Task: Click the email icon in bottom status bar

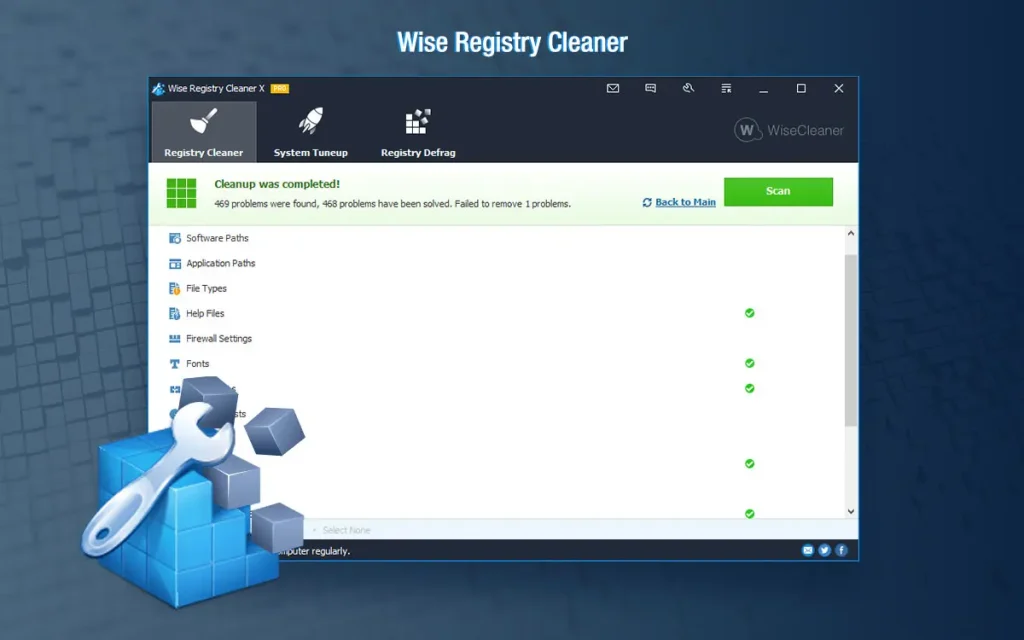Action: 808,550
